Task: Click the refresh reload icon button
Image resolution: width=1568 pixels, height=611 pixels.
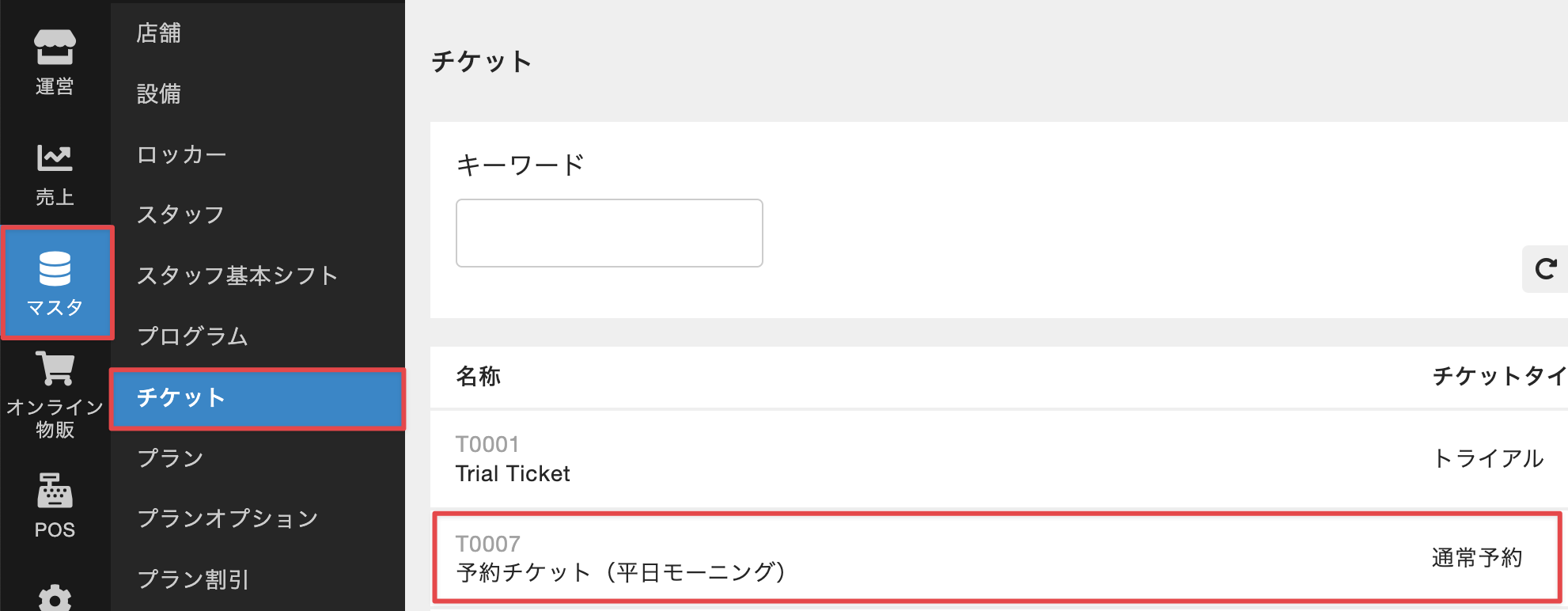Action: click(1545, 269)
